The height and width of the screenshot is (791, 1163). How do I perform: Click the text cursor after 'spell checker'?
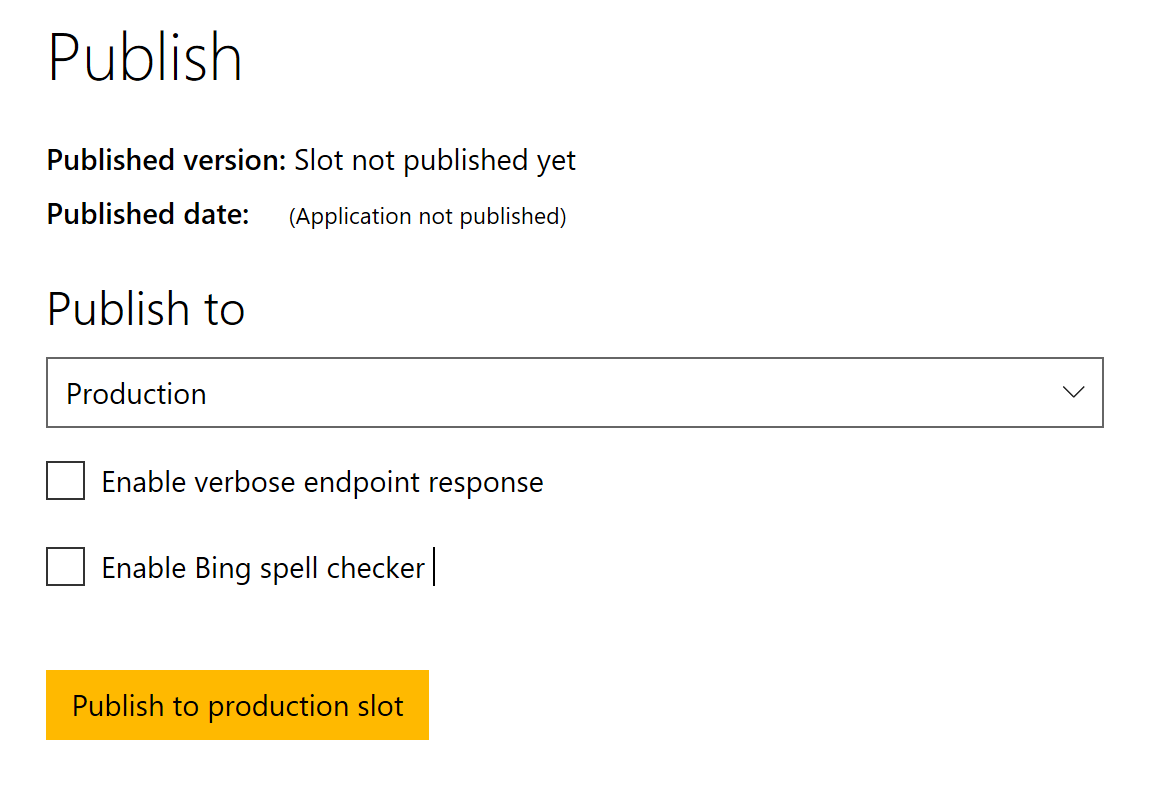pyautogui.click(x=434, y=568)
